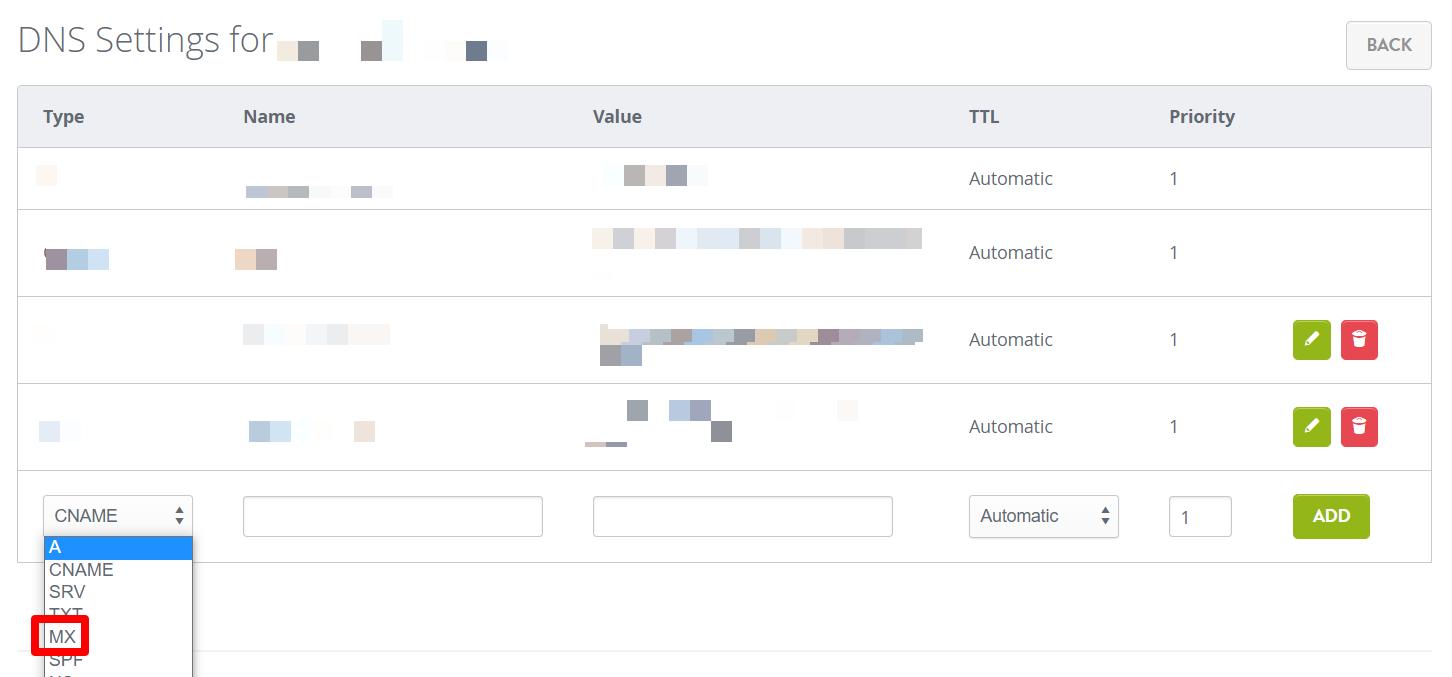Open the Automatic TTL dropdown in add row
Viewport: 1452px width, 677px height.
tap(1043, 516)
